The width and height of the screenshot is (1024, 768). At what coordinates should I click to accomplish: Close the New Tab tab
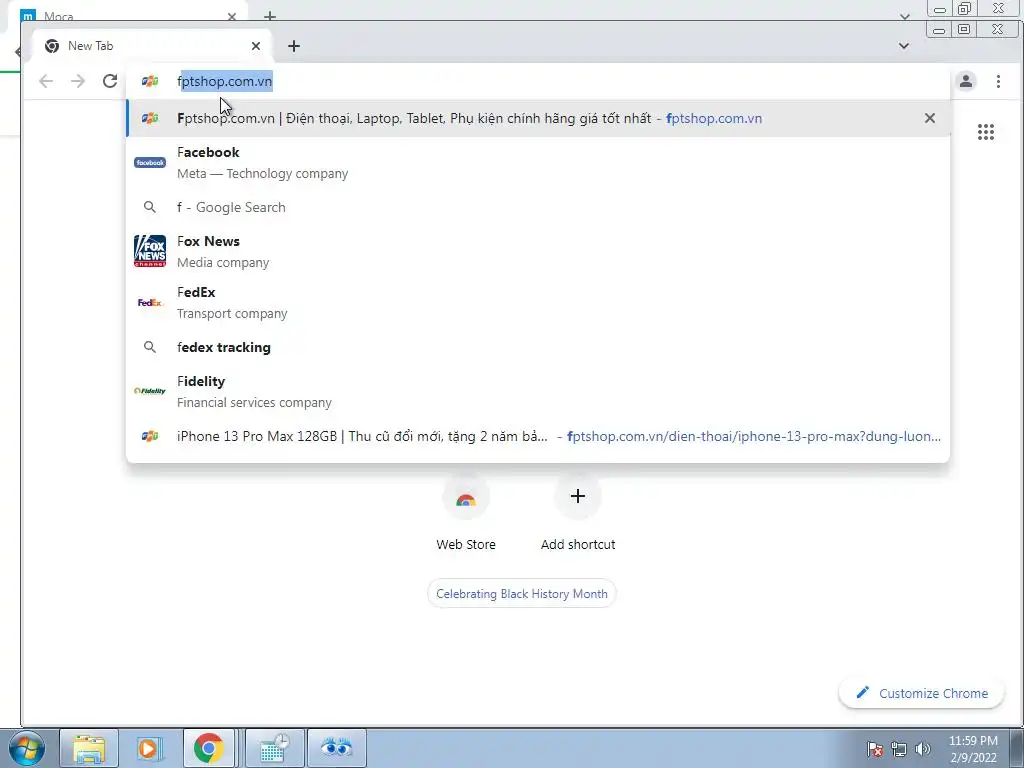pos(256,46)
